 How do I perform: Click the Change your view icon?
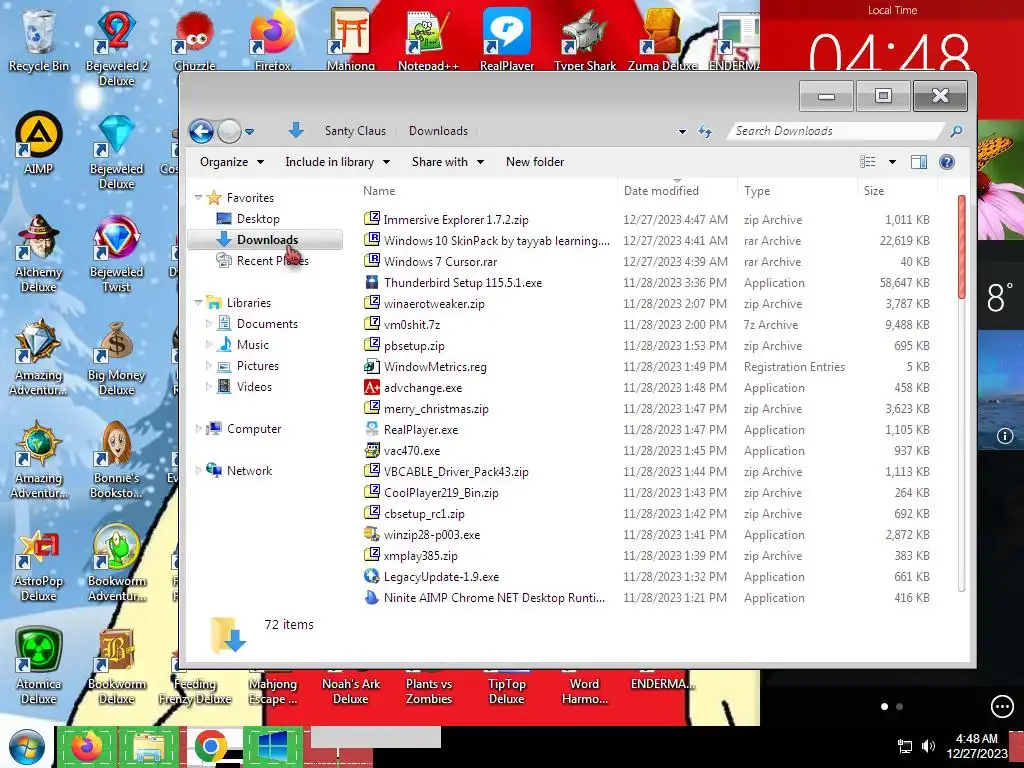click(x=867, y=162)
